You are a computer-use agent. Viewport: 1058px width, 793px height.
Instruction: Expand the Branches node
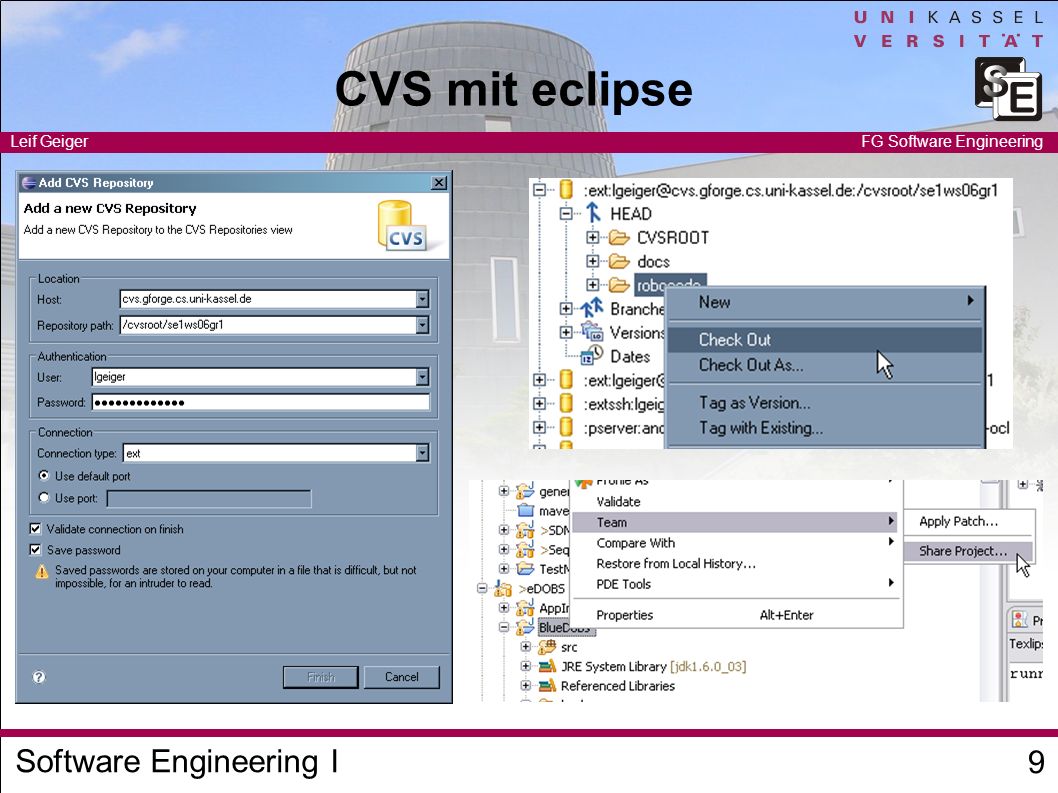[x=566, y=308]
